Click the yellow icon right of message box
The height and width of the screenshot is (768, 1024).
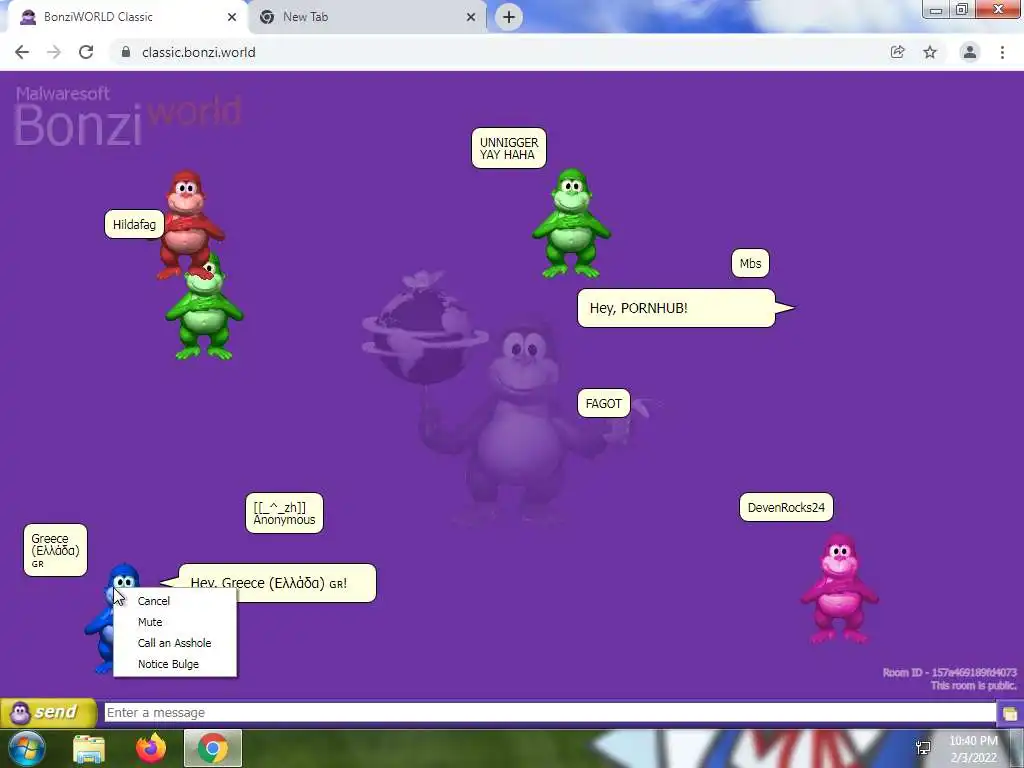coord(1010,712)
